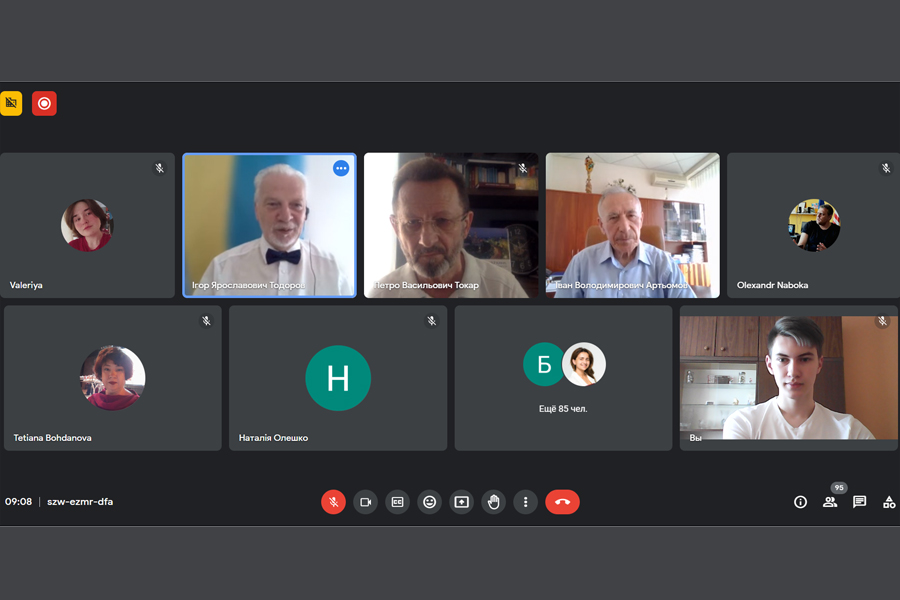Screen dimensions: 900x600
Task: Click the muted mic icon on Tetiana Bohdanova tile
Action: (206, 321)
